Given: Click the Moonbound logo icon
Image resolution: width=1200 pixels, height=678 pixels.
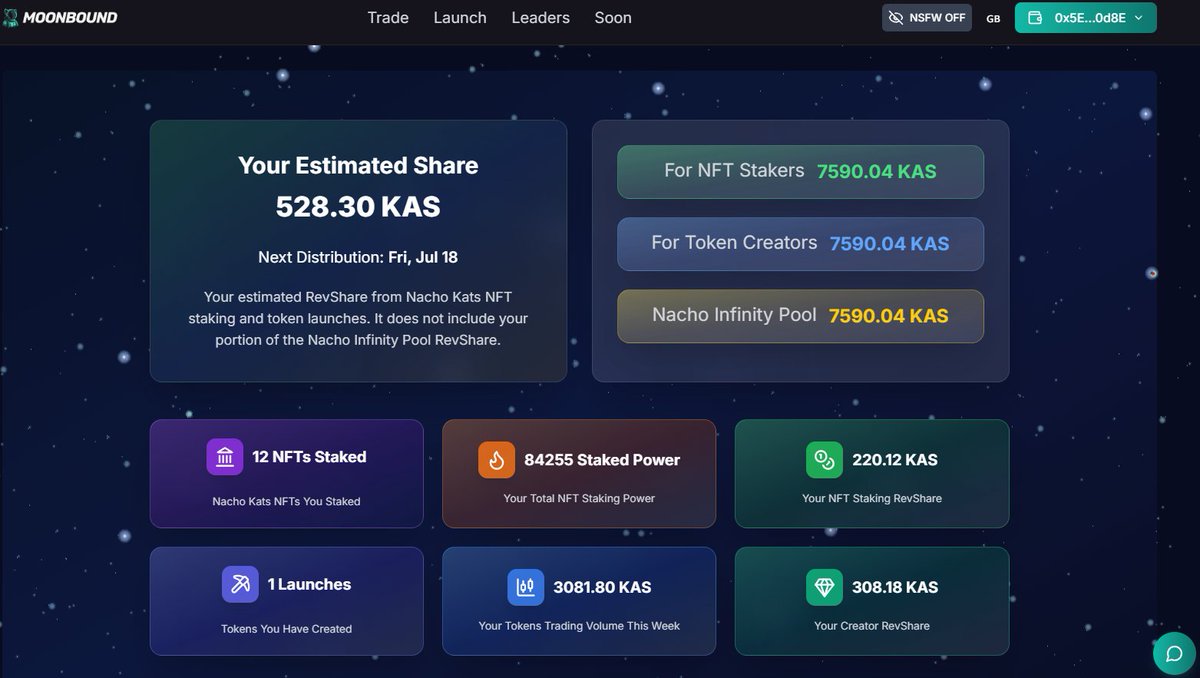Looking at the screenshot, I should [x=10, y=17].
